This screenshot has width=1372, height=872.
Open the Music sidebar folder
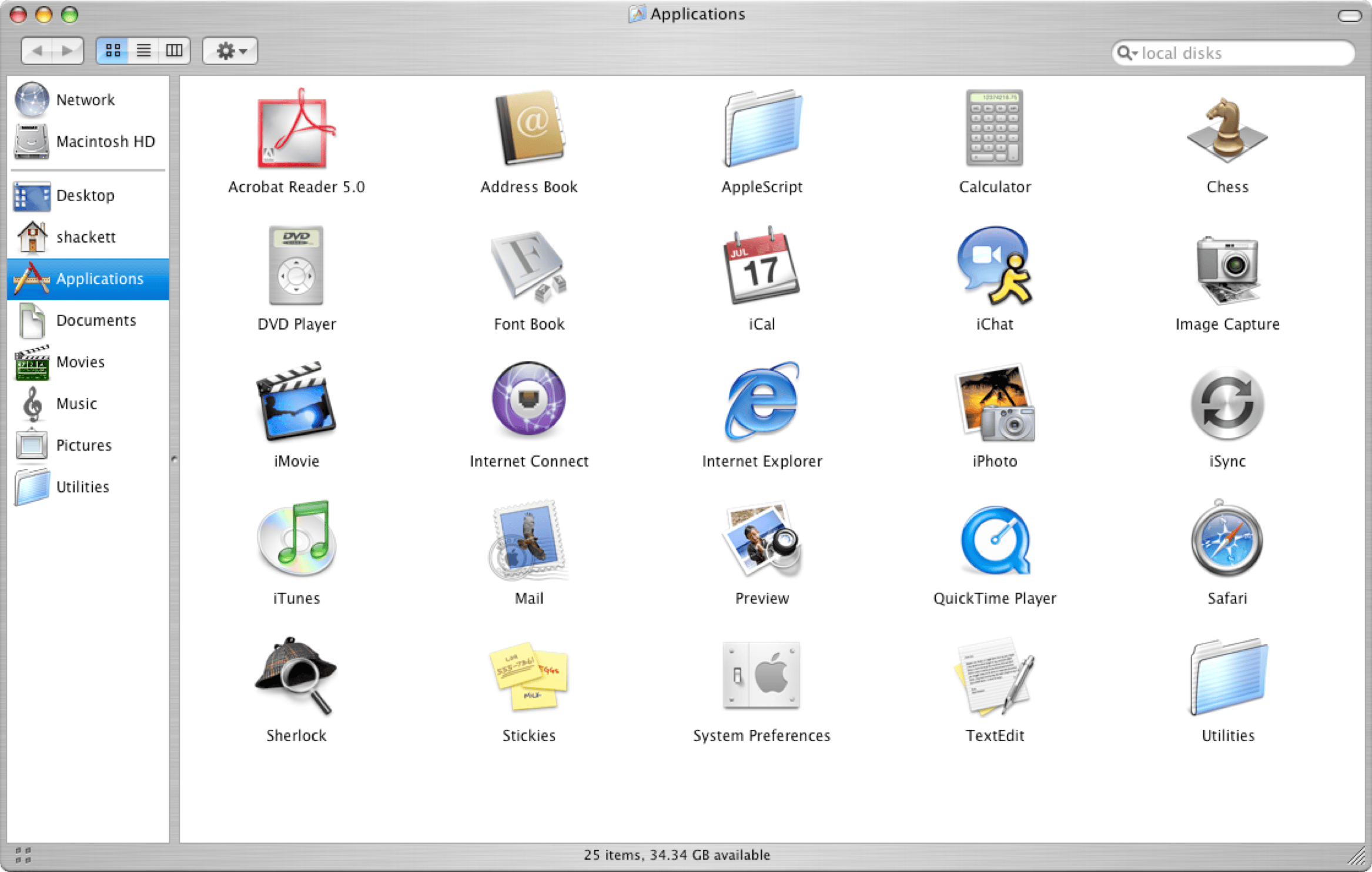tap(88, 404)
